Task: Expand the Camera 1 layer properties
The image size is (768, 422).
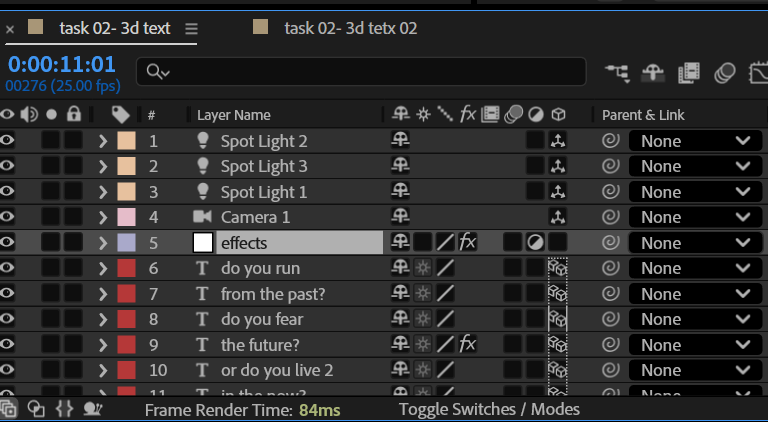Action: click(x=102, y=217)
